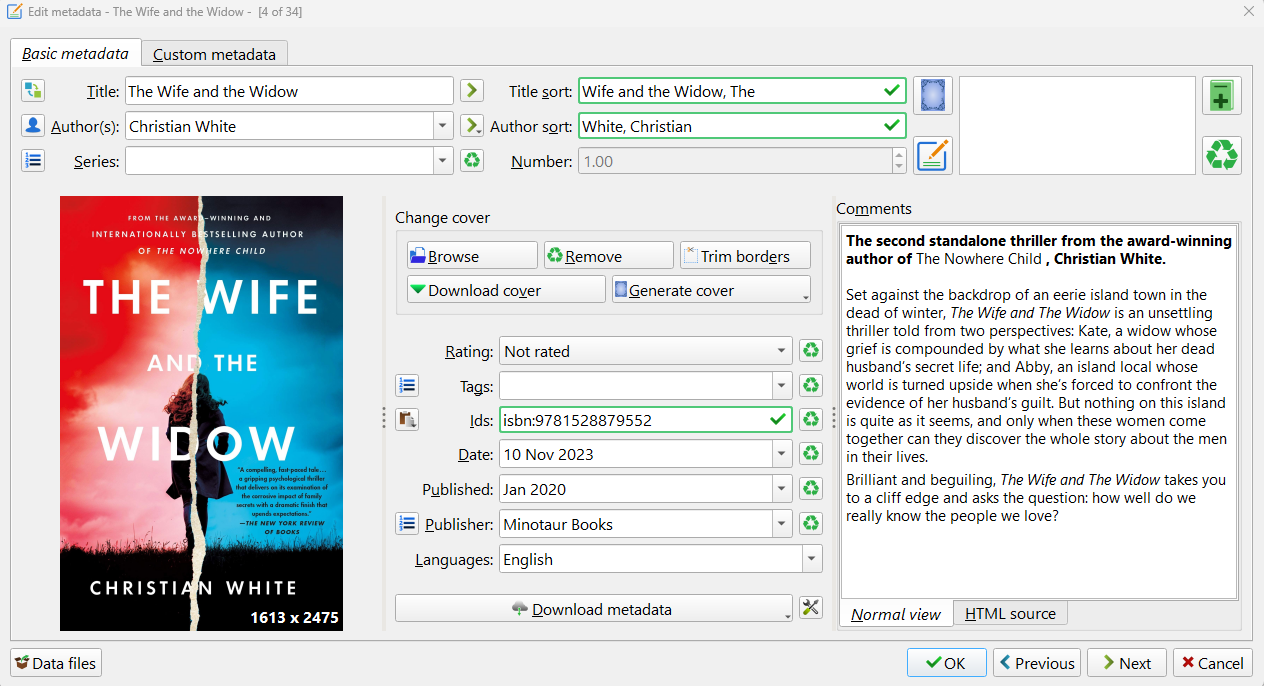Confirm changes with the OK button

[946, 662]
